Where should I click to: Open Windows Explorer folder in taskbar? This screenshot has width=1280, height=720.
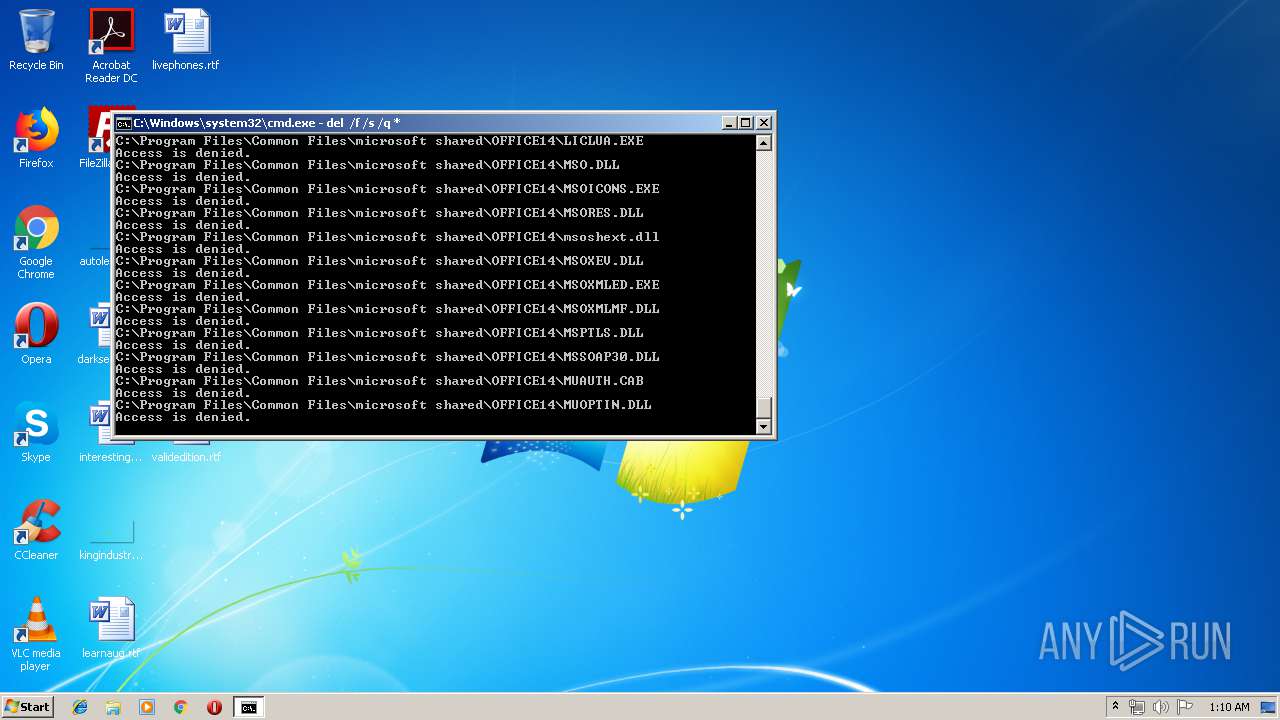point(113,707)
